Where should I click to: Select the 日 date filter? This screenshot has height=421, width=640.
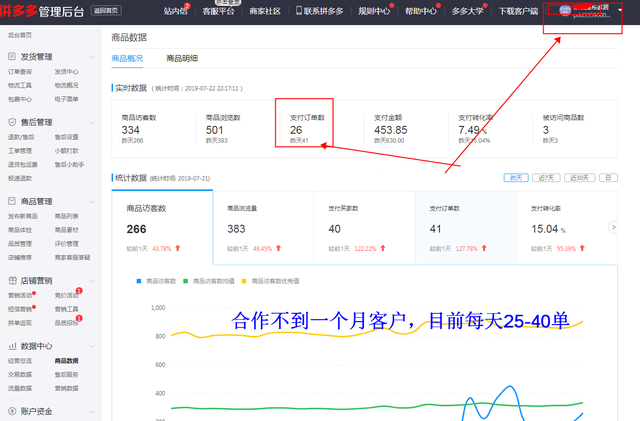608,178
